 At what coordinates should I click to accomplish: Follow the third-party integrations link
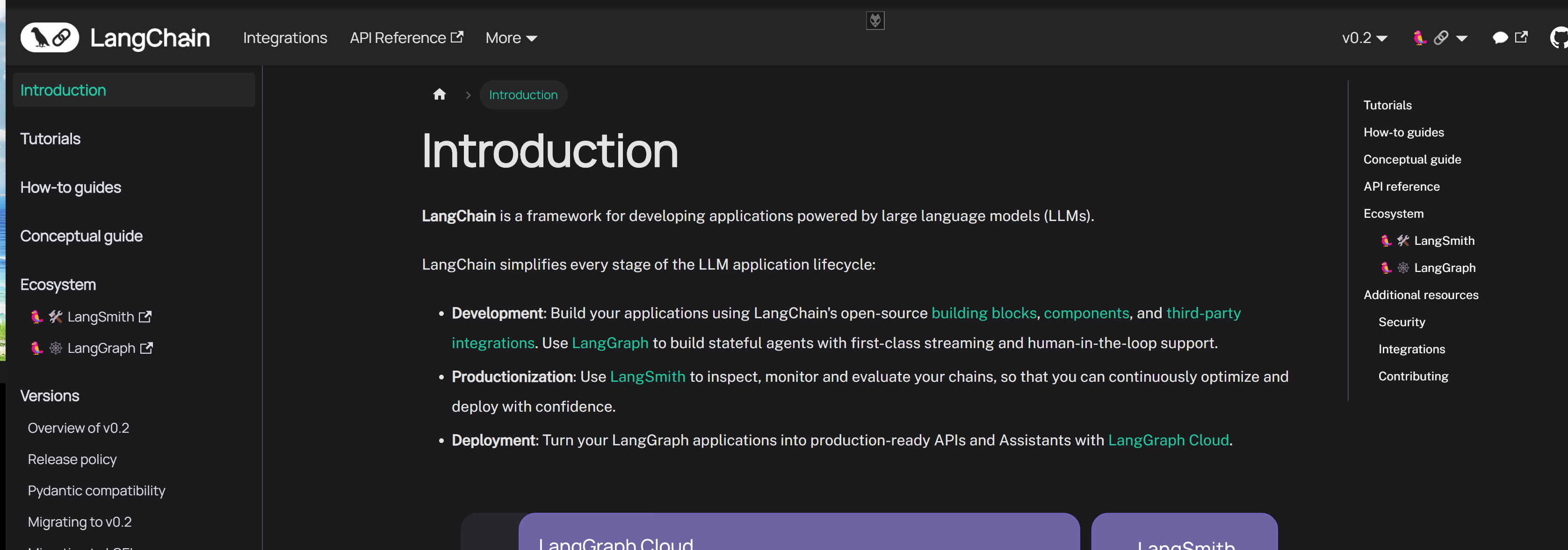click(x=1203, y=313)
